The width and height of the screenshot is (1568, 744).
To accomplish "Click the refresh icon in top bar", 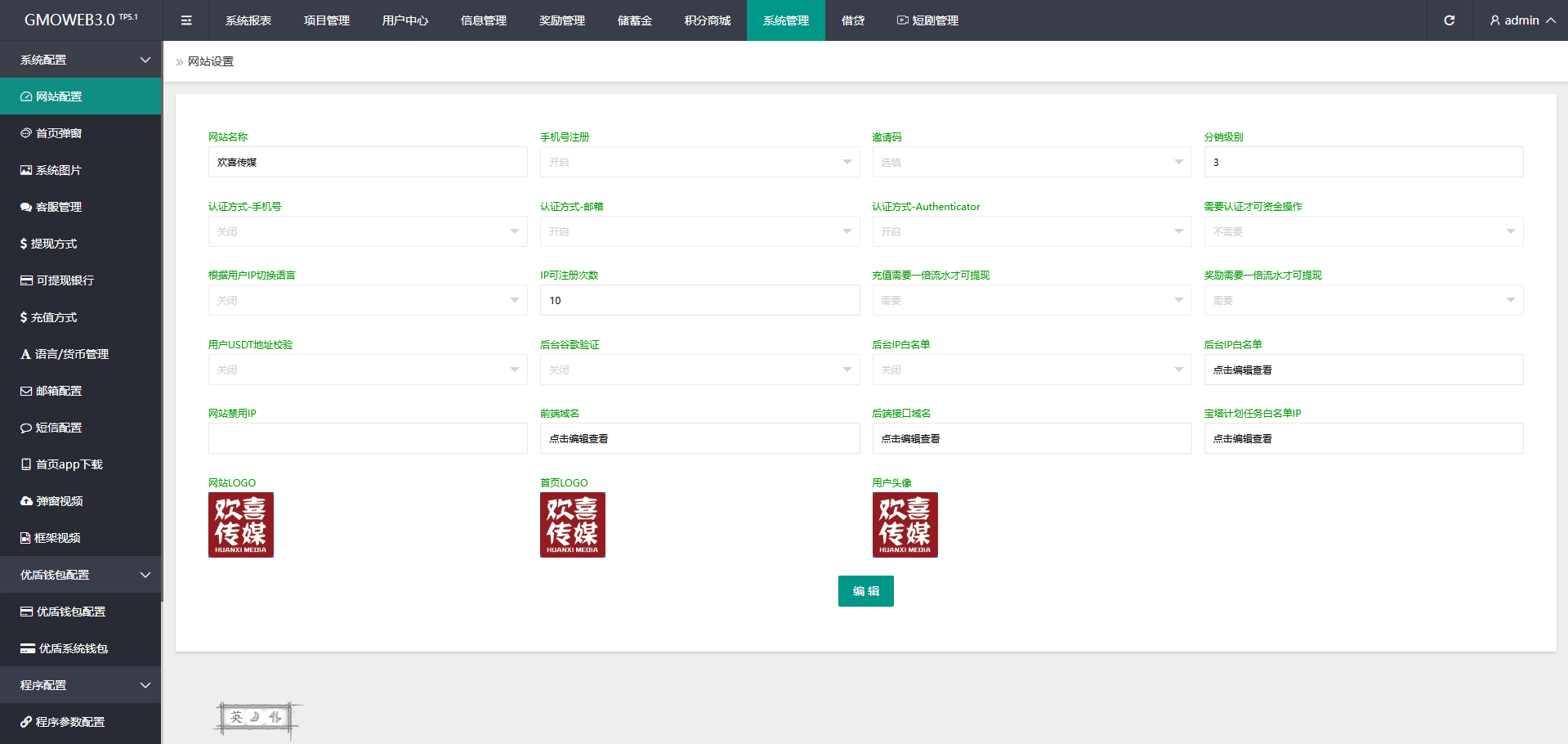I will 1449,20.
